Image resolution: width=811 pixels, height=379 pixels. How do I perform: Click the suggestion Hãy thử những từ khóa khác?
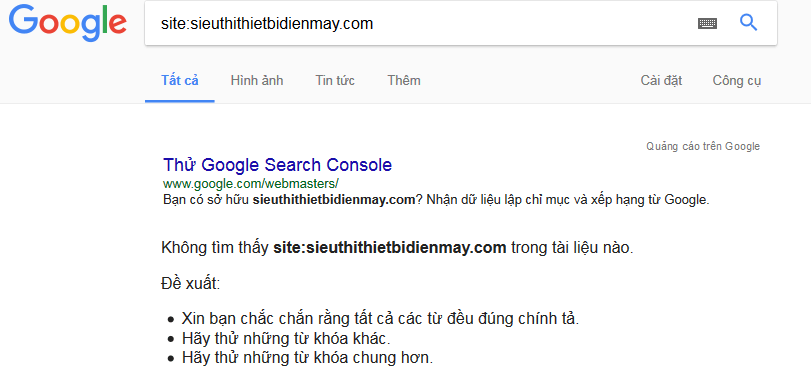click(286, 339)
